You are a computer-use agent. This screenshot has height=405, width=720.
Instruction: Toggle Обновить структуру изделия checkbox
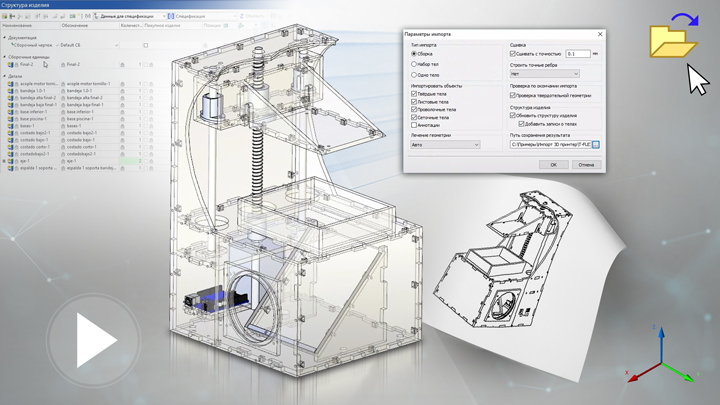513,115
